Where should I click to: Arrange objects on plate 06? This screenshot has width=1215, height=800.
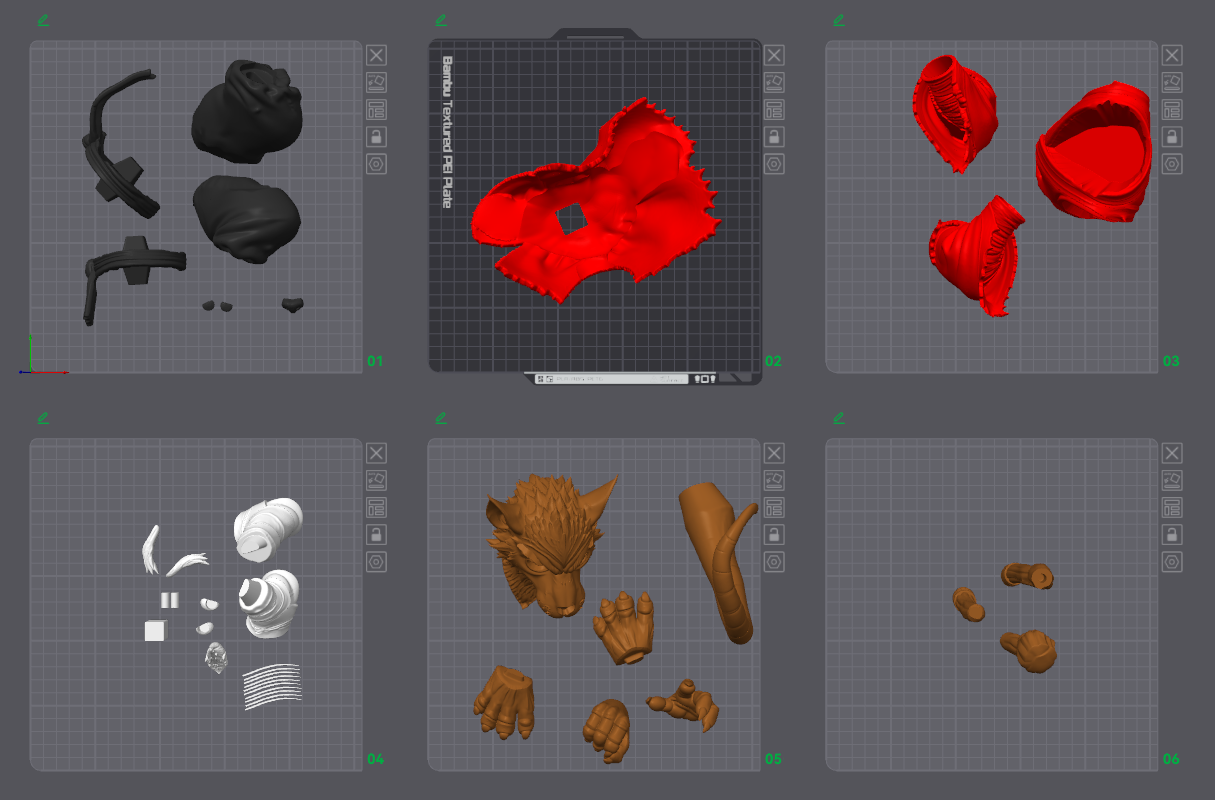(1172, 507)
